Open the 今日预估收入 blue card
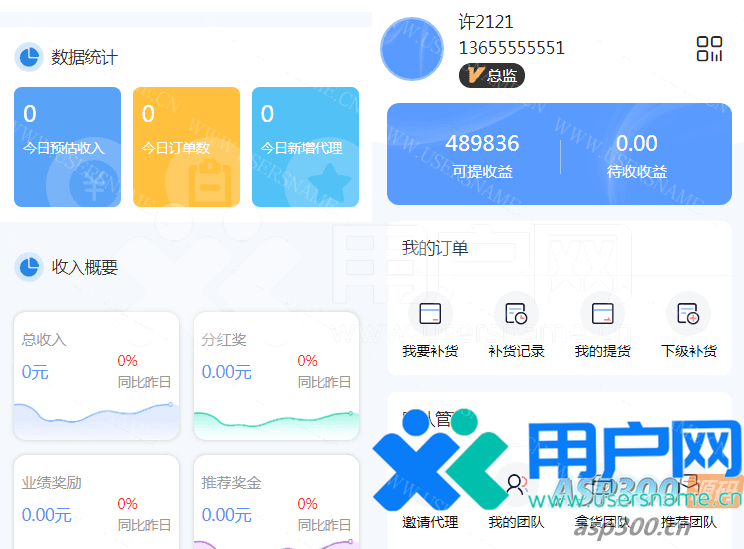The width and height of the screenshot is (744, 549). click(67, 147)
